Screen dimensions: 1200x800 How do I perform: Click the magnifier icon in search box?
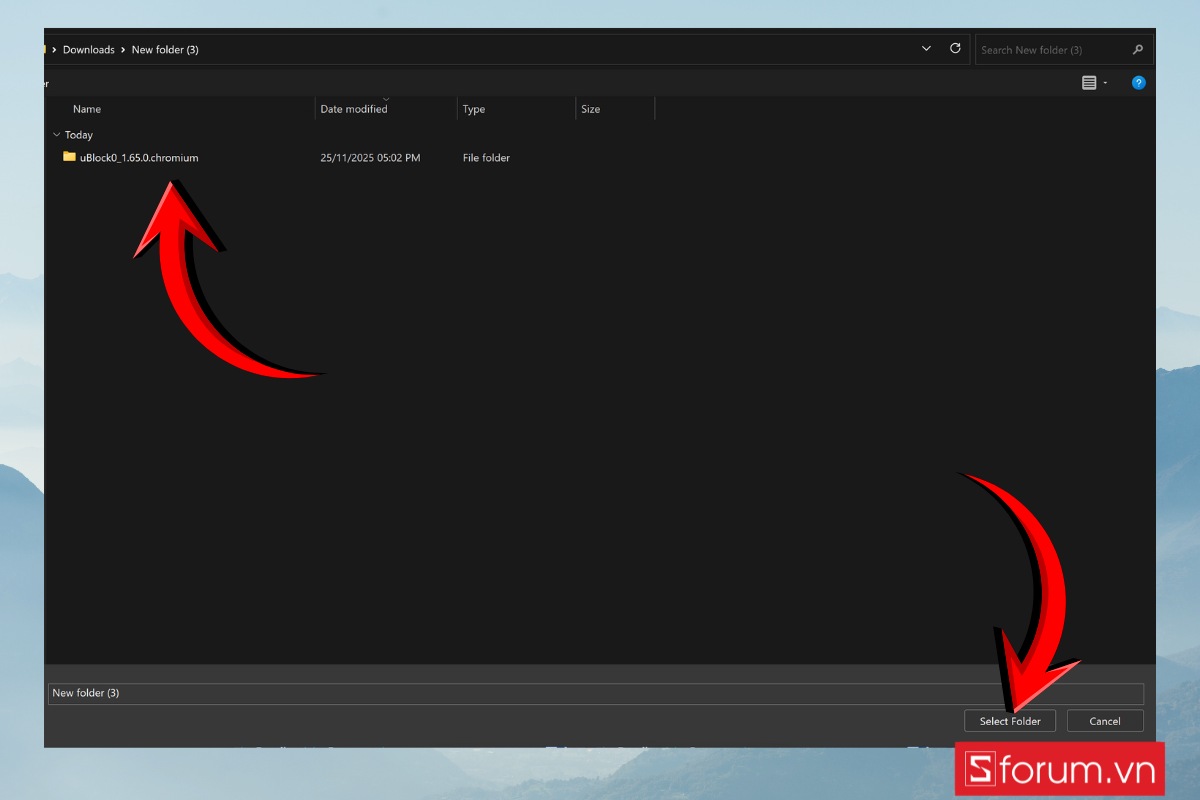[1137, 49]
